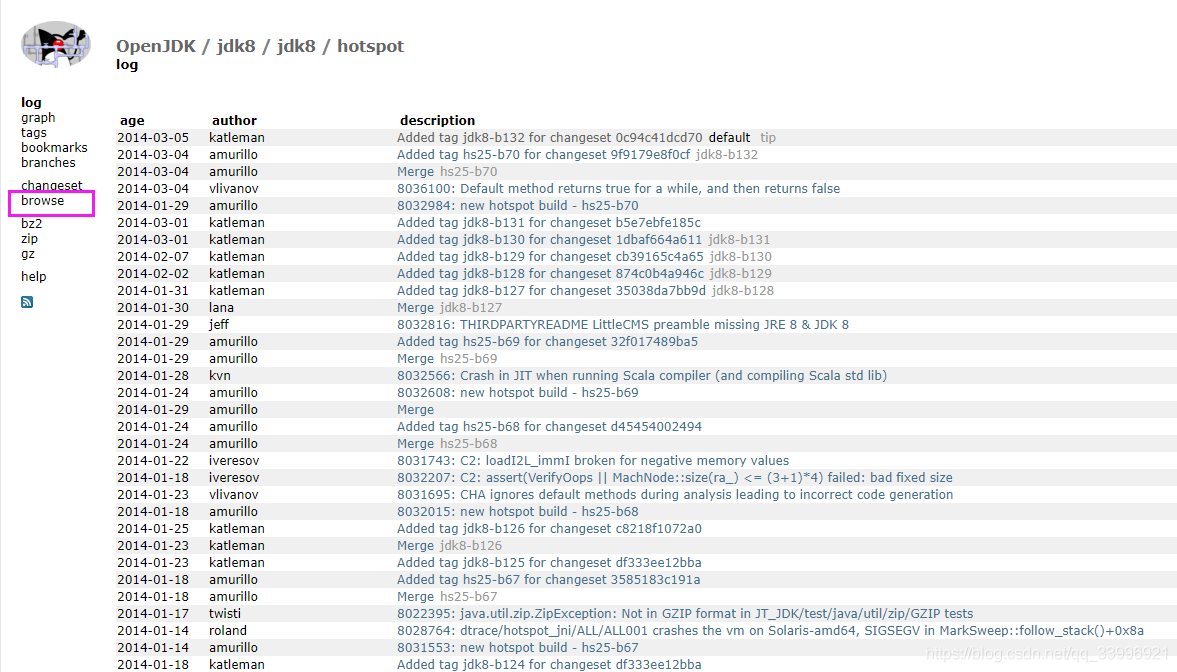This screenshot has width=1177, height=672.
Task: Open 'Merge hs25-b69' changeset
Action: pyautogui.click(x=415, y=359)
